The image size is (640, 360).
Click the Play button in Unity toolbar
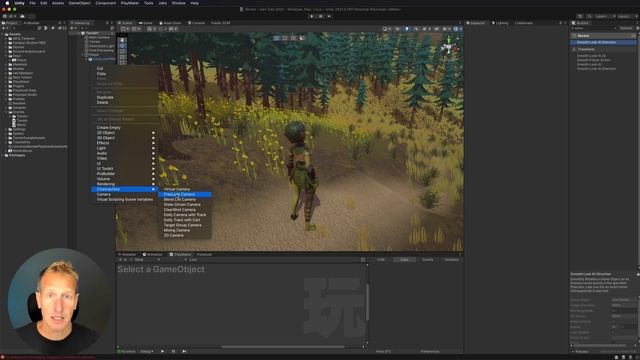point(312,16)
